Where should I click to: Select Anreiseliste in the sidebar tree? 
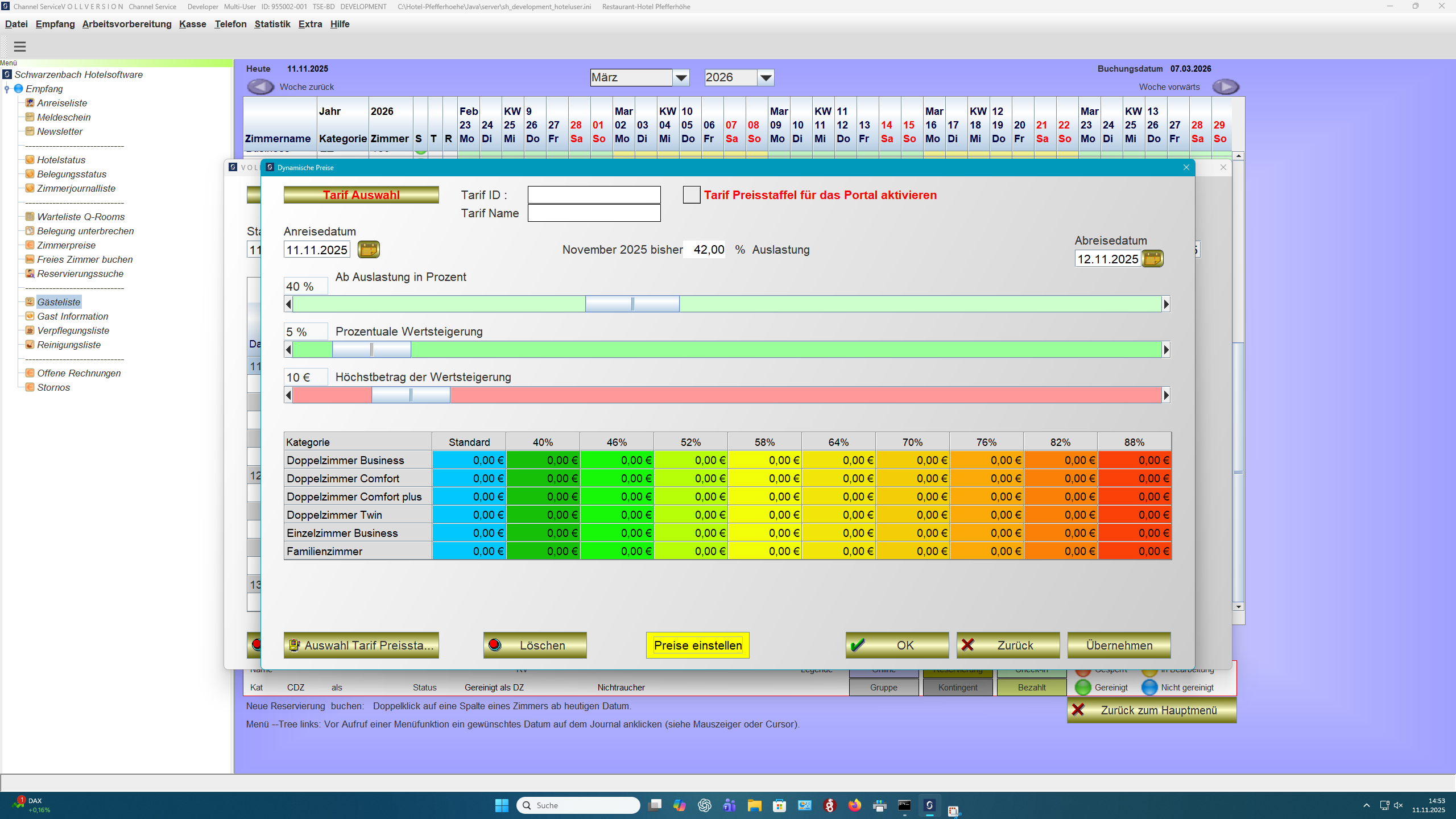[x=61, y=103]
